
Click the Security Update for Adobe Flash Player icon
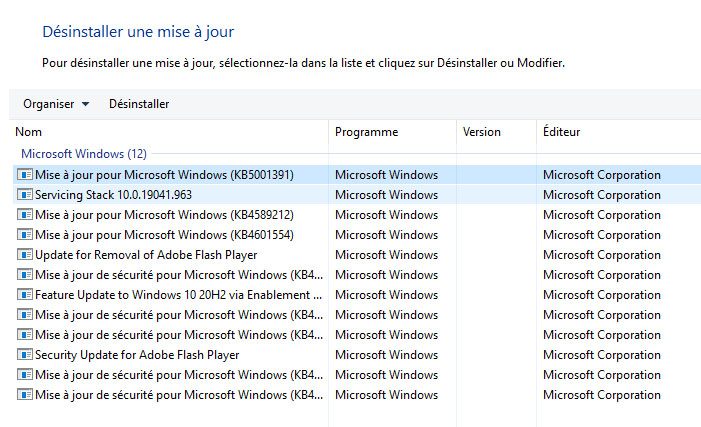(x=25, y=355)
